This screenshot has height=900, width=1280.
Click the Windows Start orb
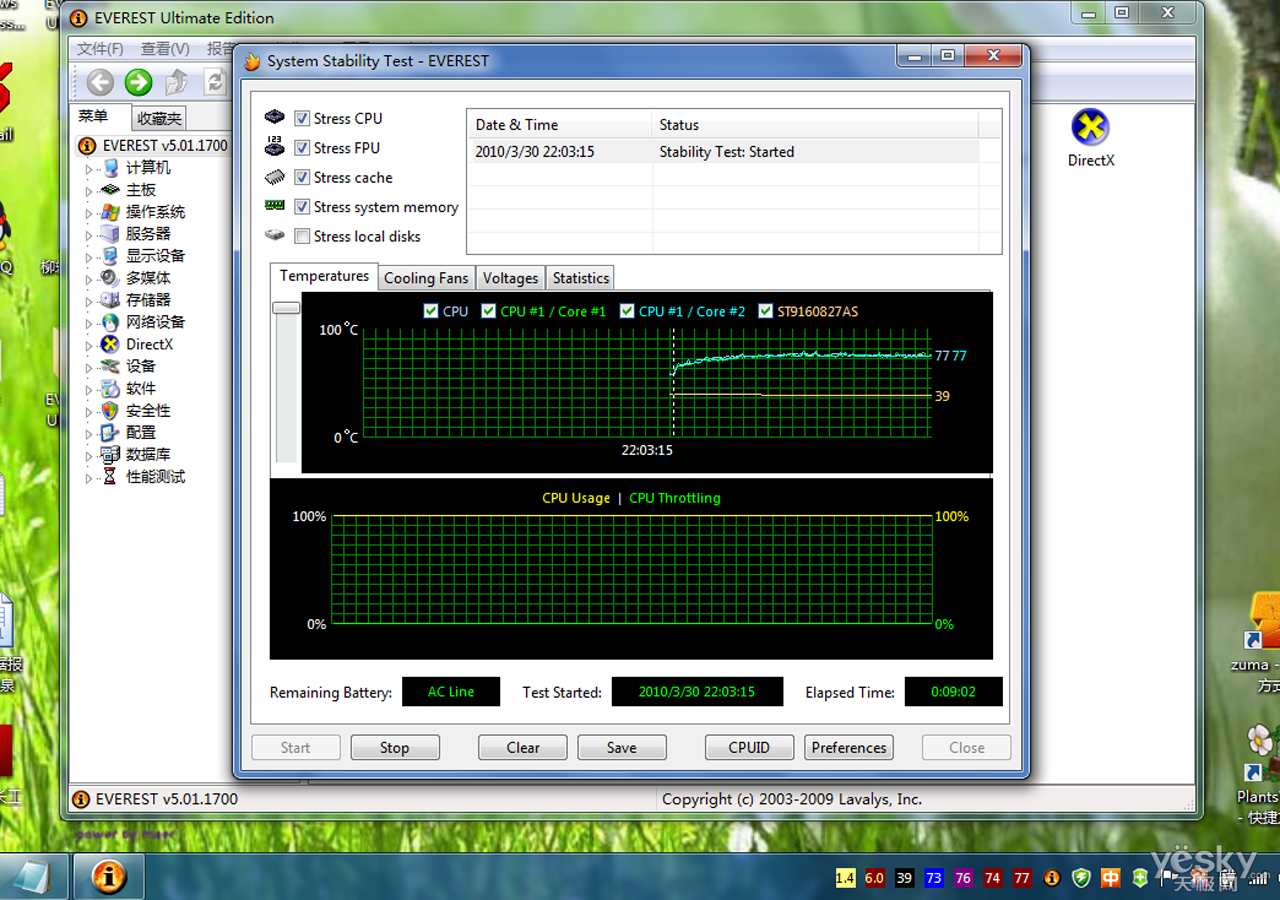(34, 877)
